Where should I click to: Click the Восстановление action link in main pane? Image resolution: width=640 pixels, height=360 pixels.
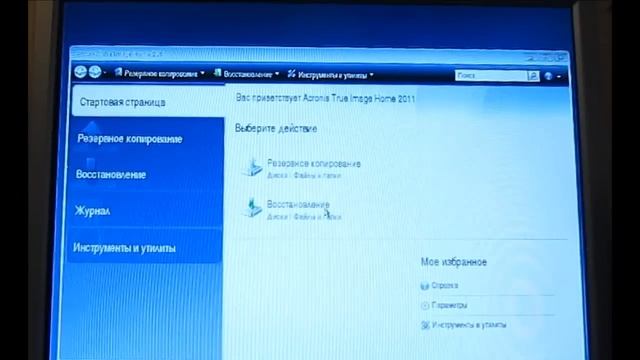(298, 204)
